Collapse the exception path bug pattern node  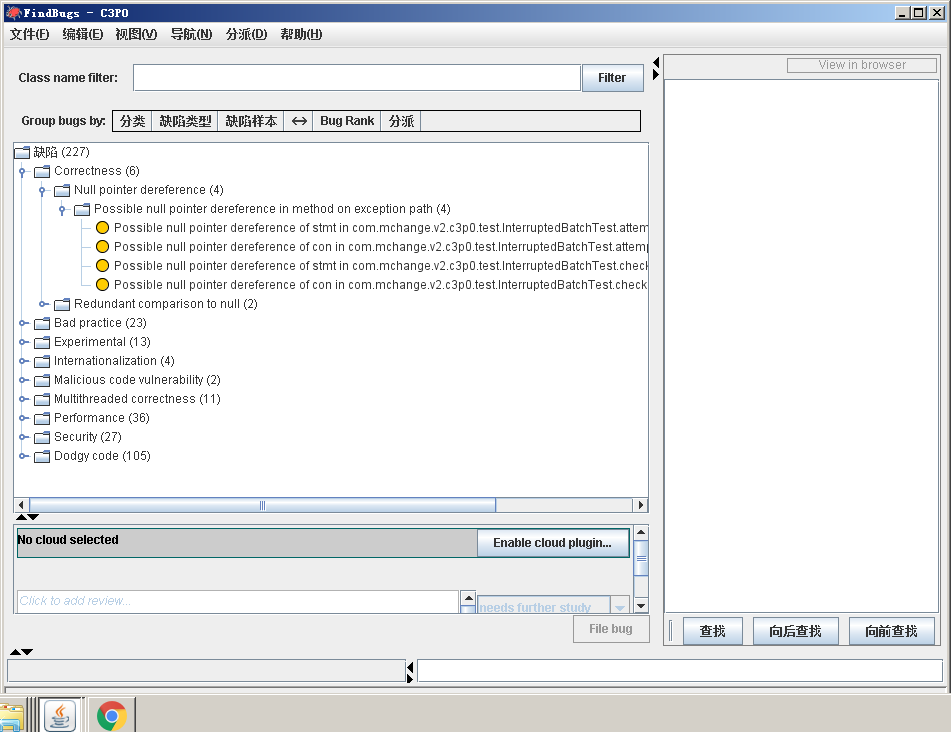62,210
